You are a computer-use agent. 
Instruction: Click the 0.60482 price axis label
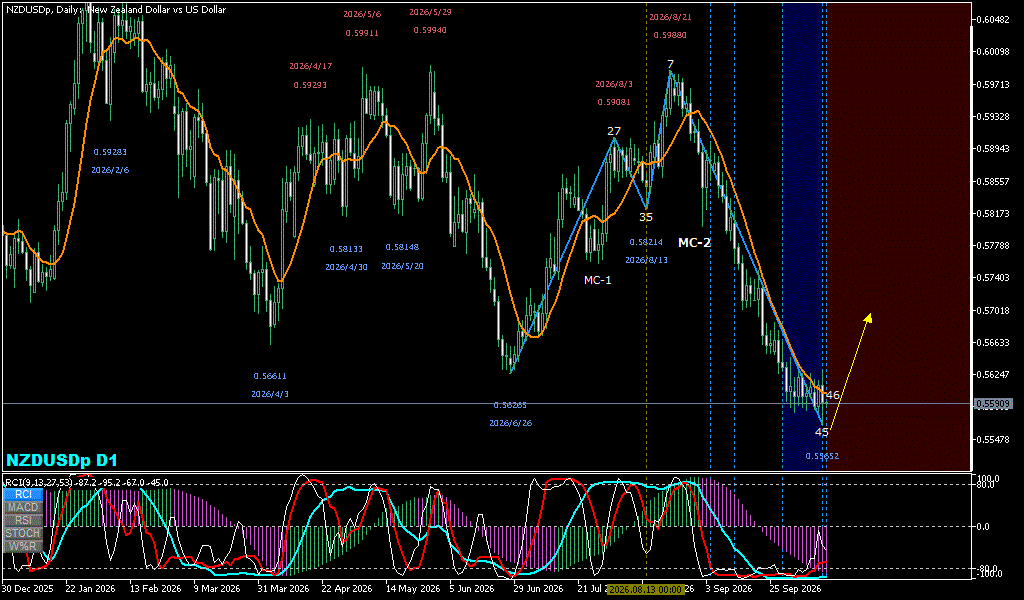tap(993, 20)
